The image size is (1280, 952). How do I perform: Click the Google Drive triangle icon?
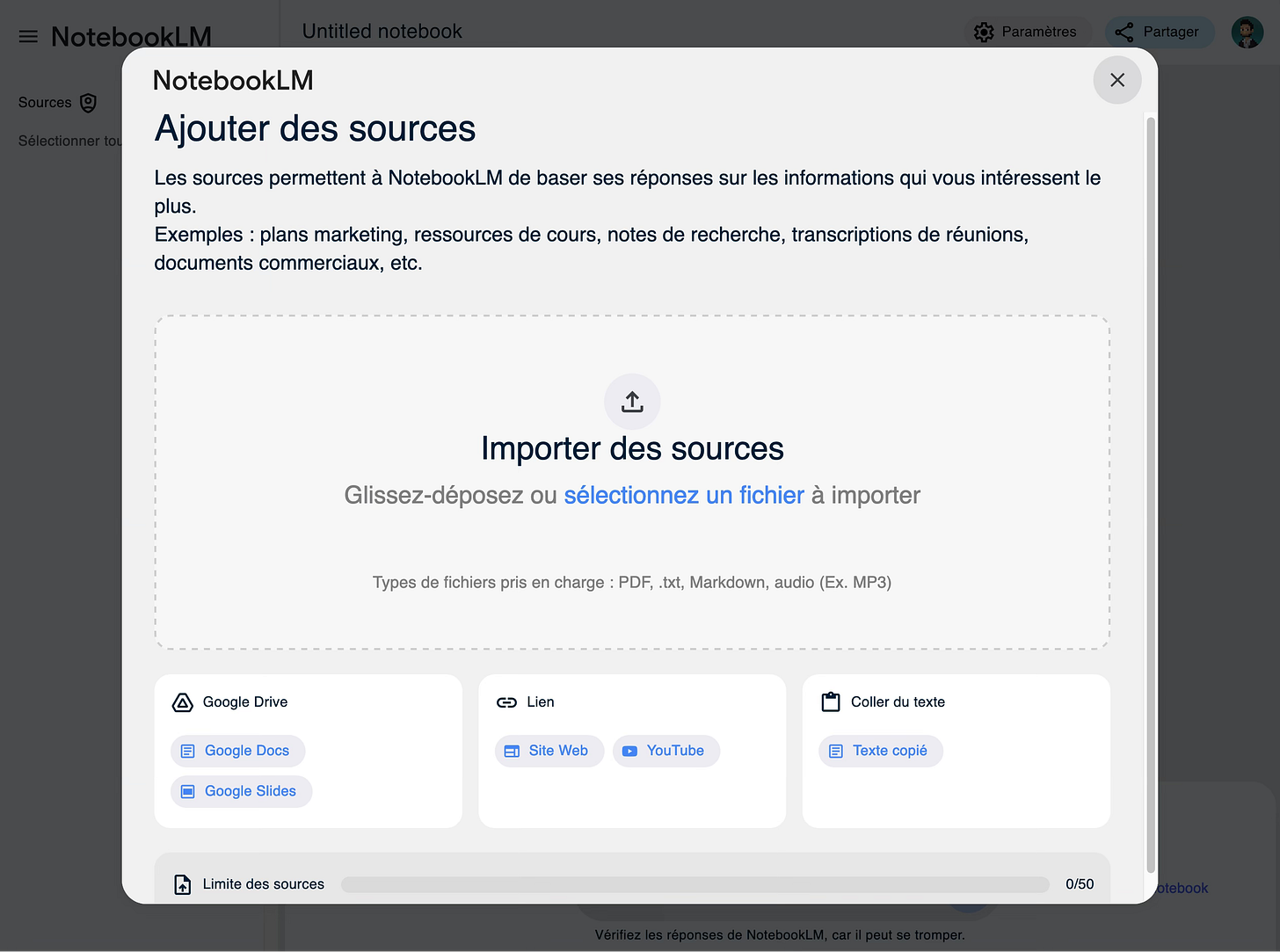pyautogui.click(x=182, y=702)
